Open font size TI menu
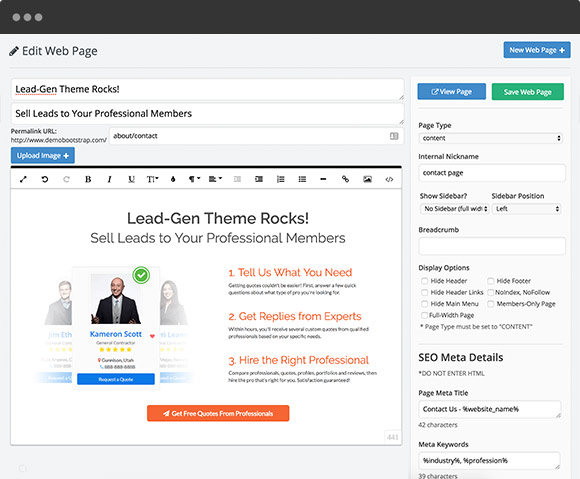The image size is (580, 479). click(152, 179)
